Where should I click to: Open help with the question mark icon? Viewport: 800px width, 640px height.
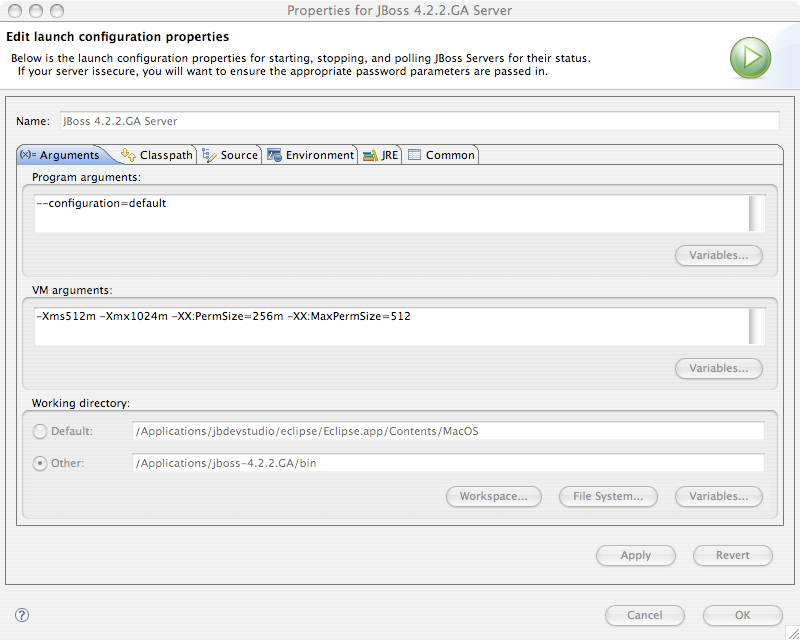[22, 615]
